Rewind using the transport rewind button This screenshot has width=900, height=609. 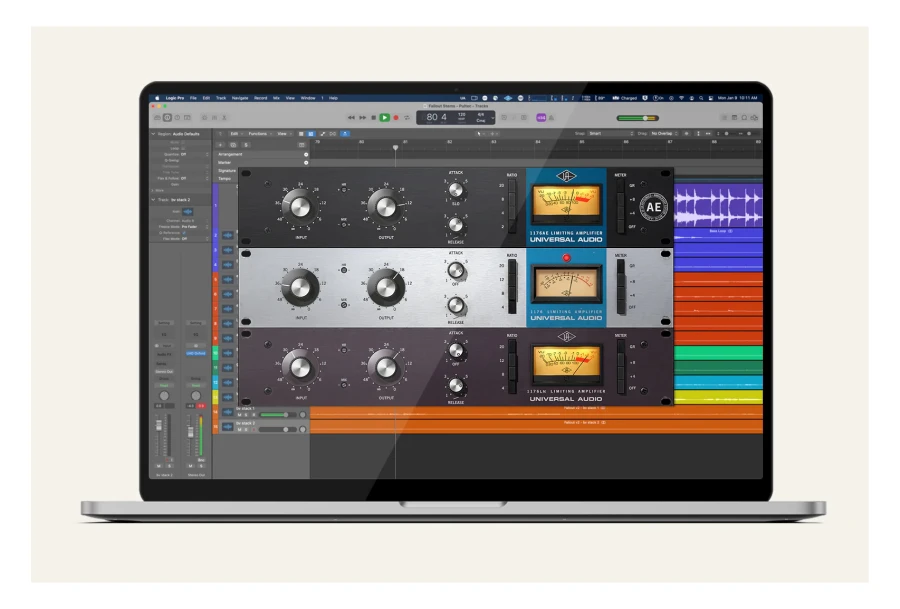coord(351,118)
